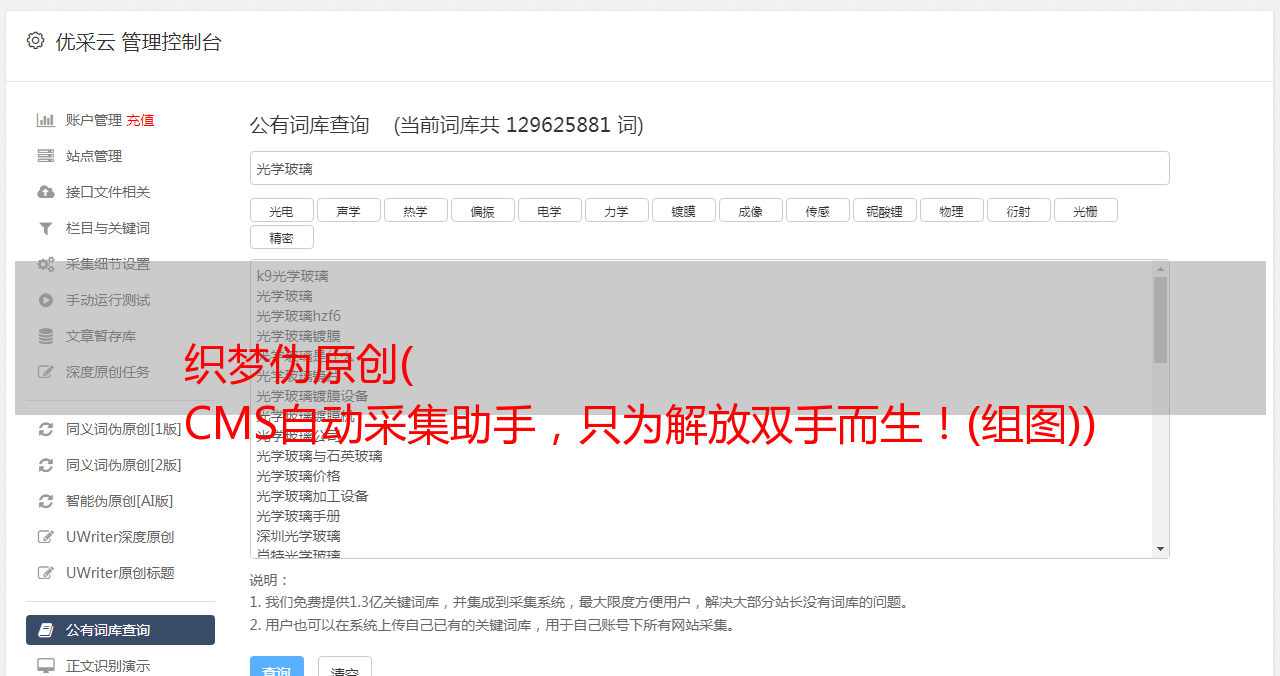Select 光学玻璃价格 in the results list
The image size is (1280, 676).
point(298,476)
